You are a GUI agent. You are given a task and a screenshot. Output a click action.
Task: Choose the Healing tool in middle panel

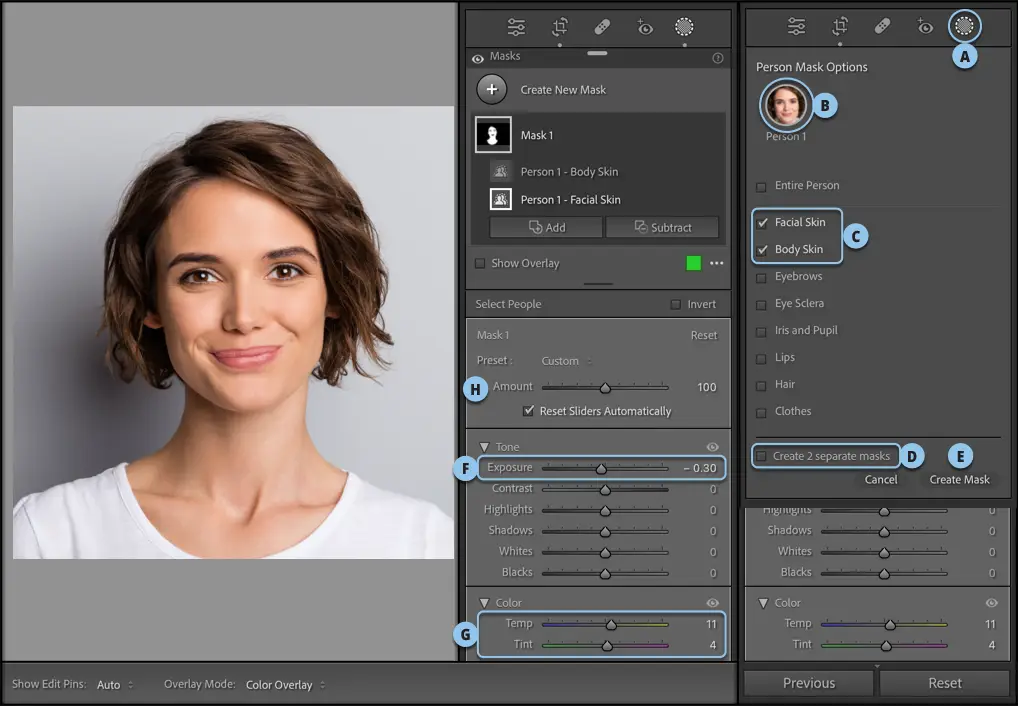602,27
